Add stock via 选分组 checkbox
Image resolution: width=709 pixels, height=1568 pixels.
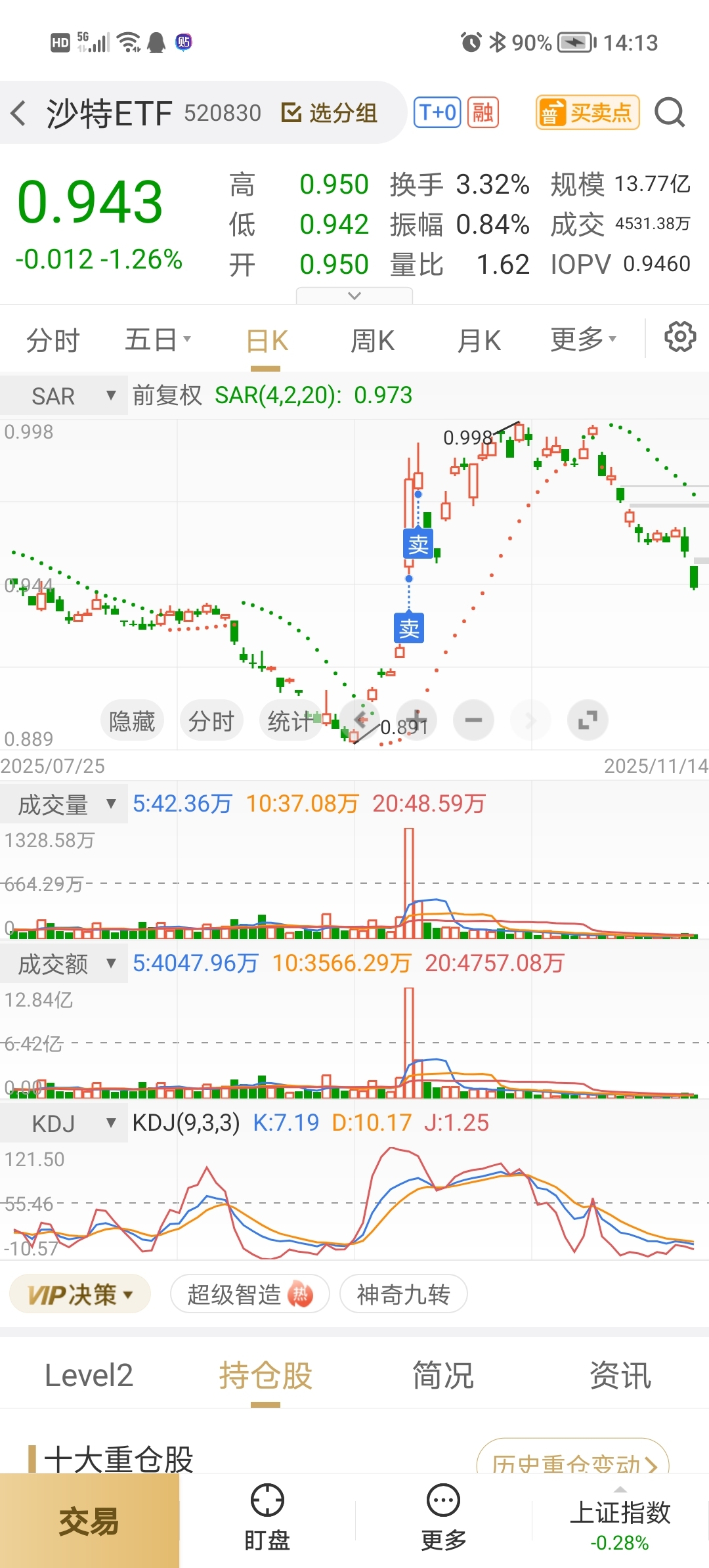tap(329, 113)
